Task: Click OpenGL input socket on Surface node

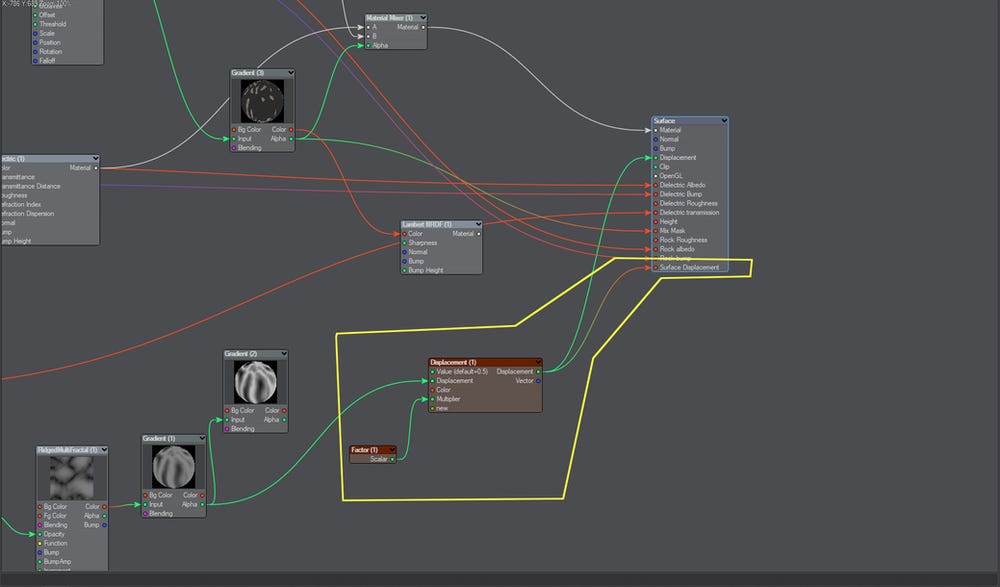Action: coord(656,176)
